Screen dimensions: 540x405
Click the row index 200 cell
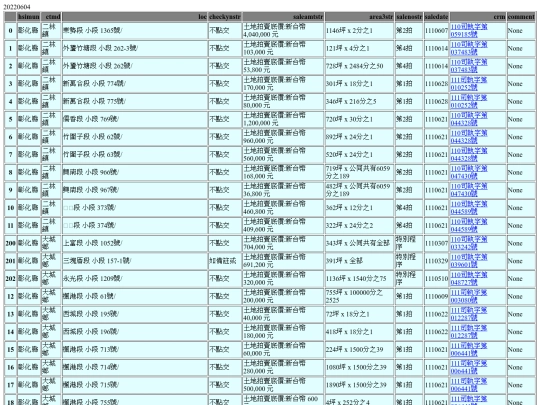(x=10, y=243)
